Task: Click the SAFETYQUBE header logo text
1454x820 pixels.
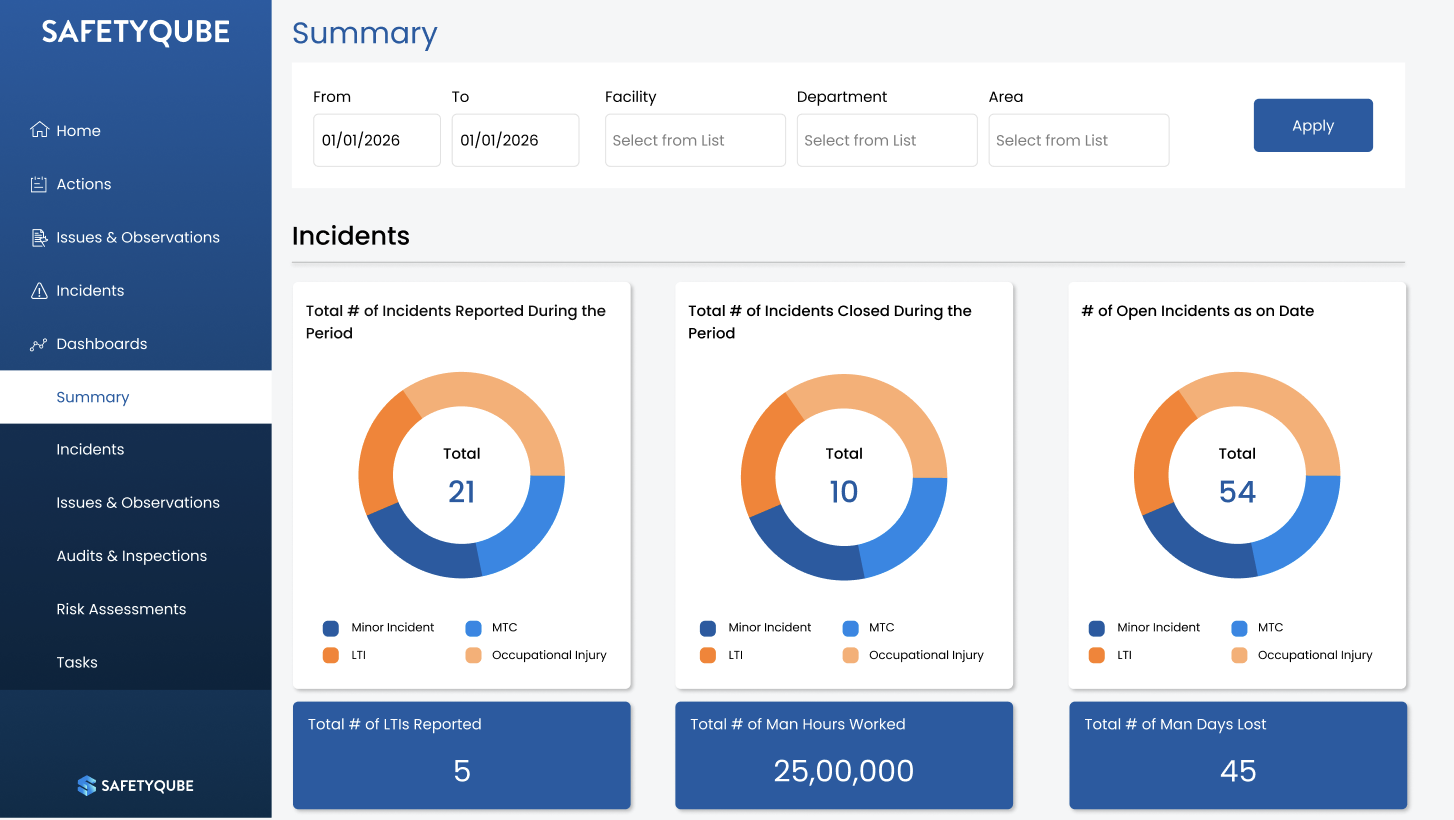Action: pos(136,32)
